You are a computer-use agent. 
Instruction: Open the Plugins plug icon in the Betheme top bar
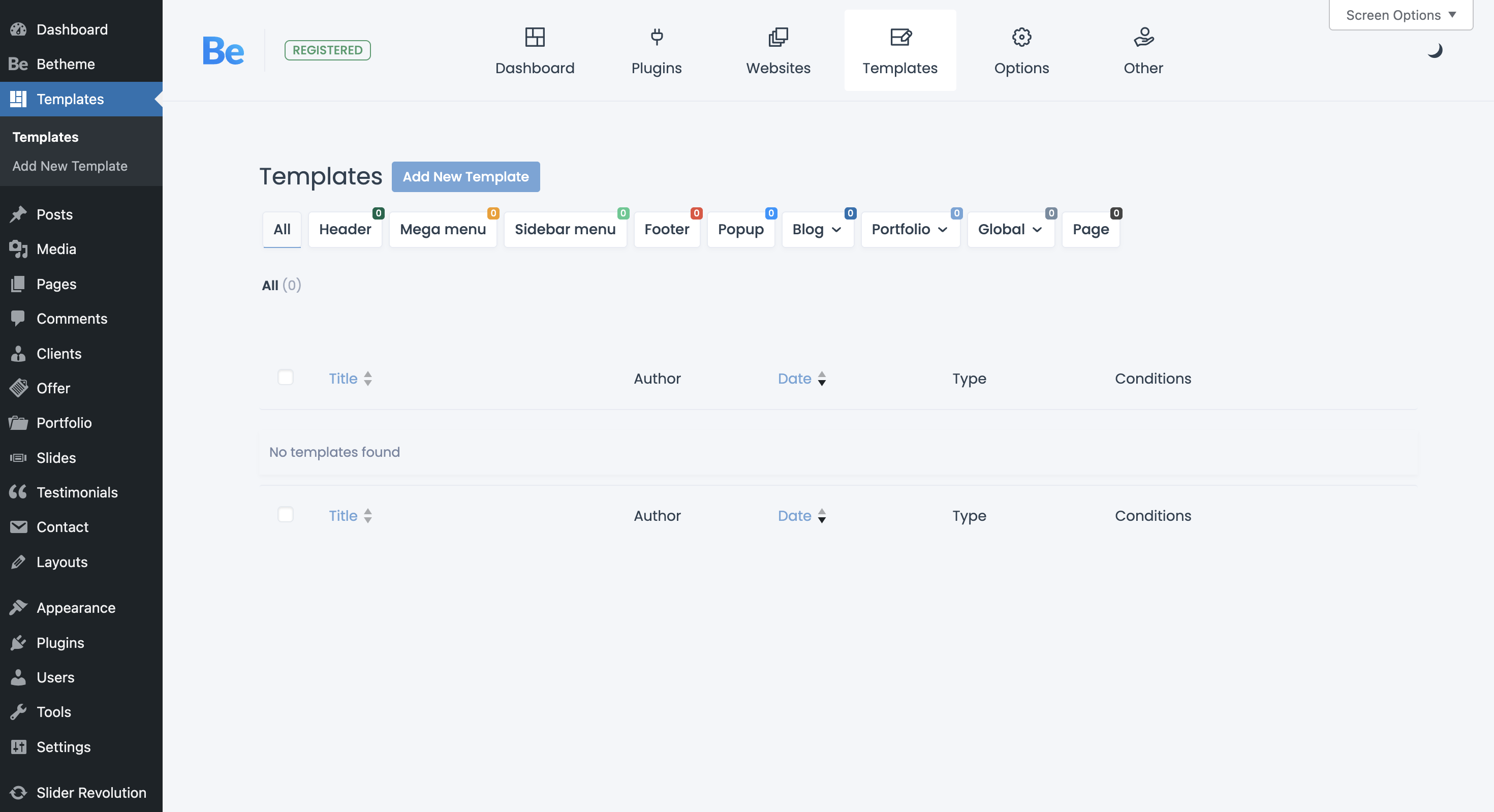point(656,37)
